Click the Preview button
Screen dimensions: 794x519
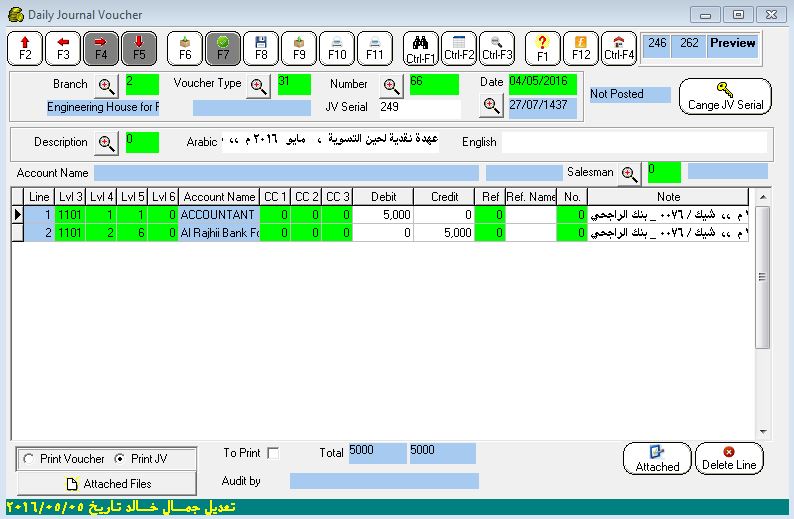[x=732, y=44]
